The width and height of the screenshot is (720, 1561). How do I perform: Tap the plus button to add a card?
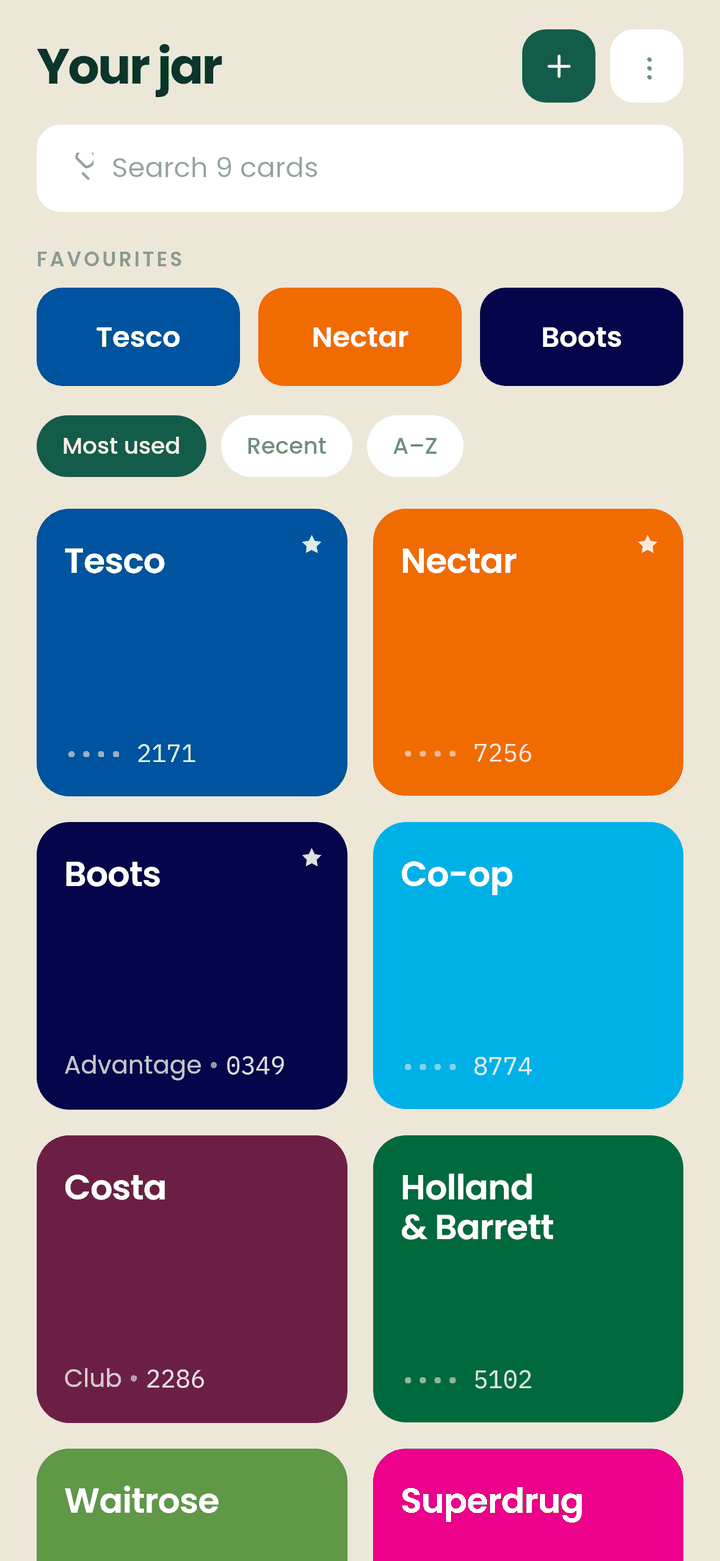pyautogui.click(x=559, y=66)
